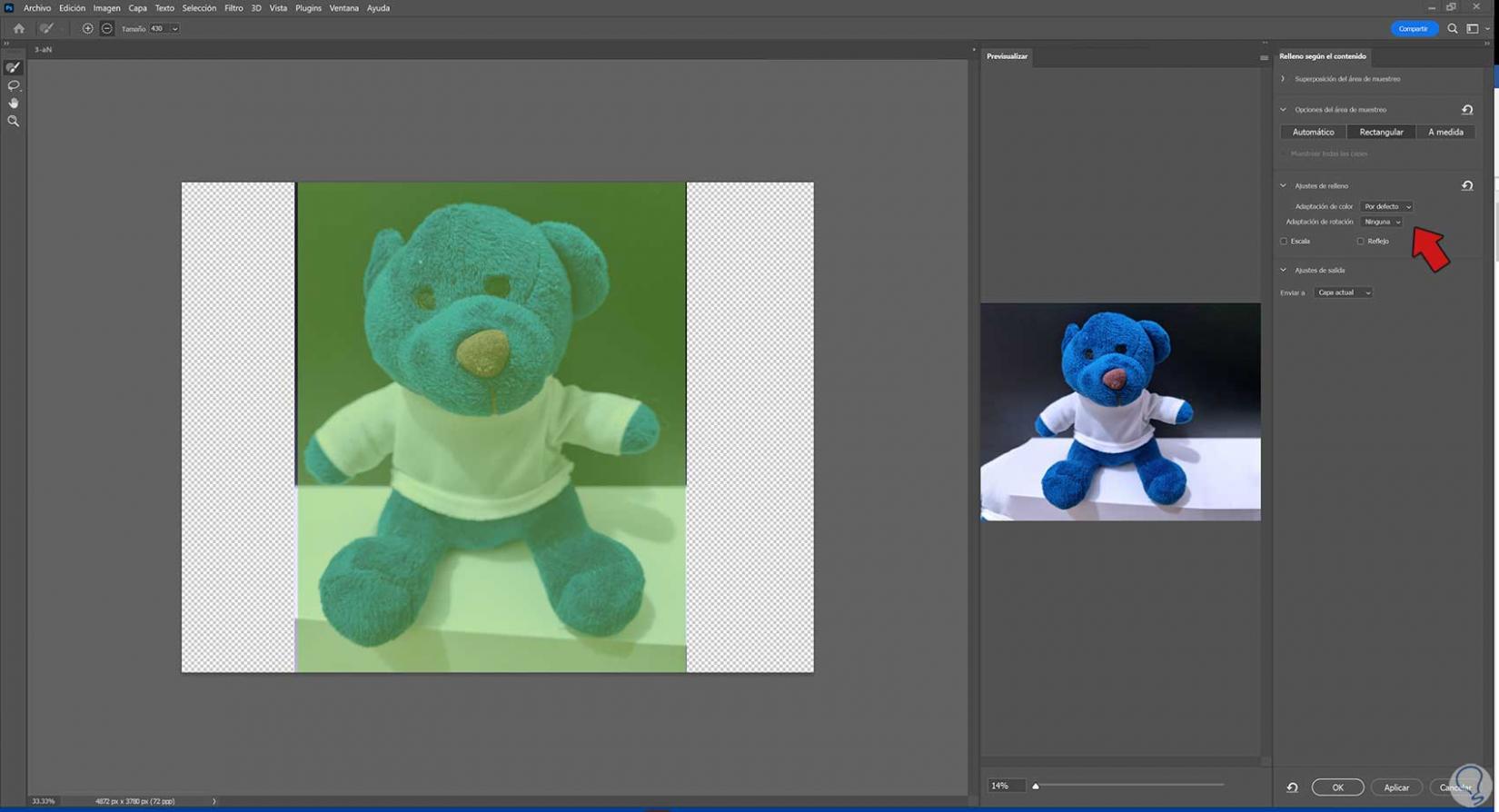Select the Zoom tool
1499x812 pixels.
pyautogui.click(x=14, y=121)
